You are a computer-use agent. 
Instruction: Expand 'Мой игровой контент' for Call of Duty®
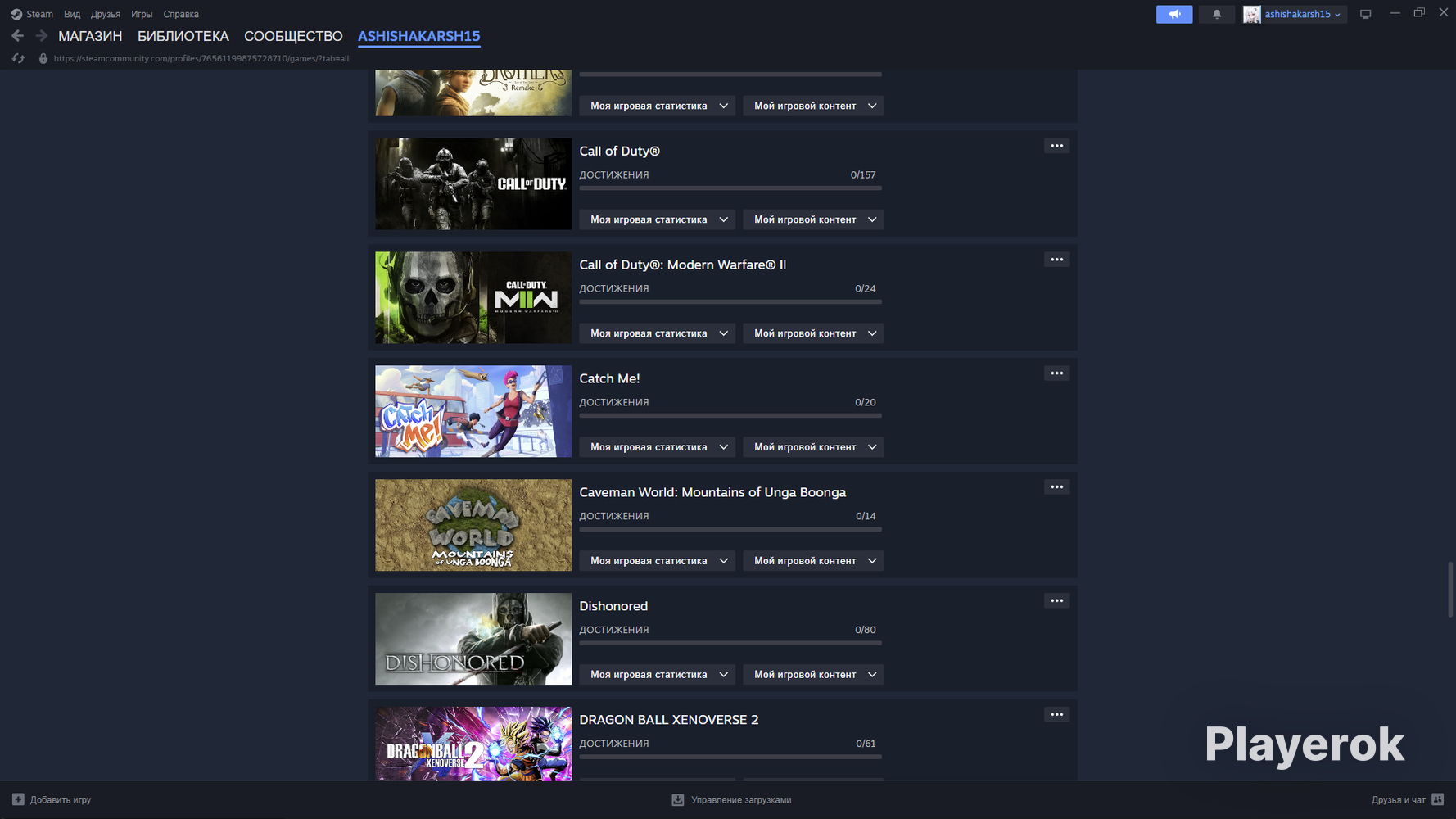tap(813, 219)
